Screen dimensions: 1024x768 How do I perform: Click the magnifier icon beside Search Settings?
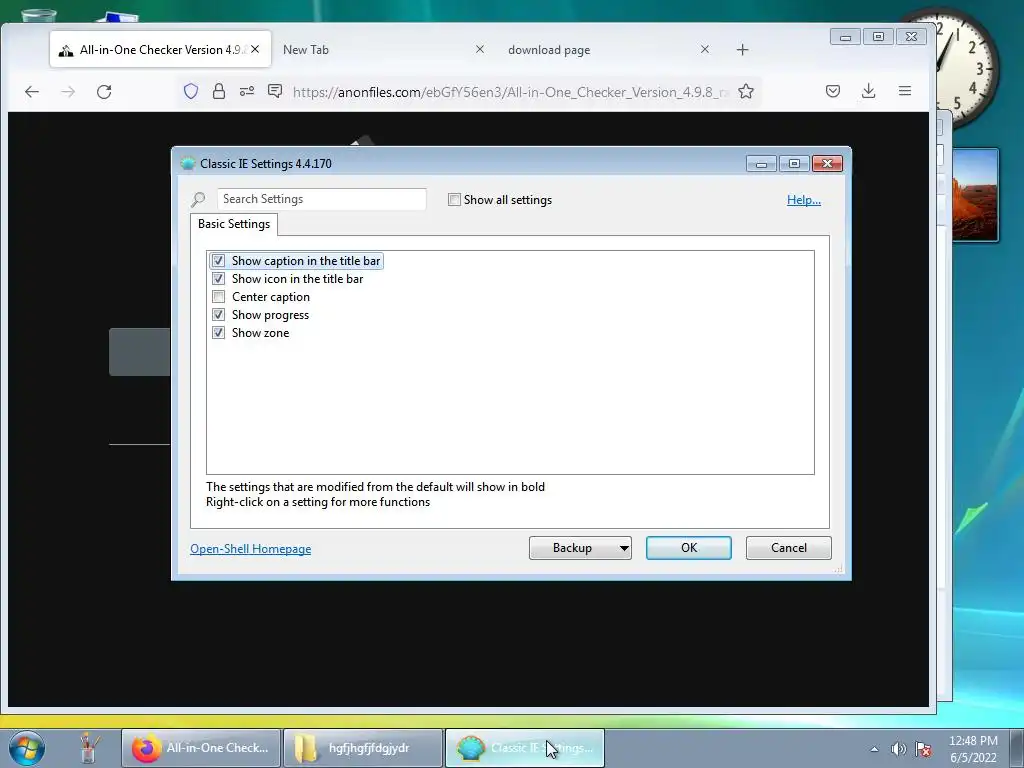point(198,199)
